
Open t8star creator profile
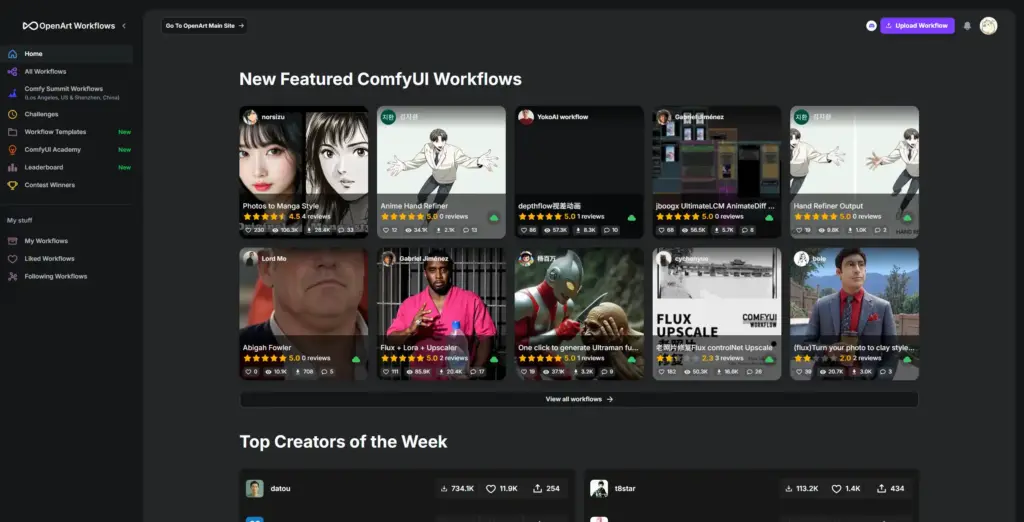point(624,489)
